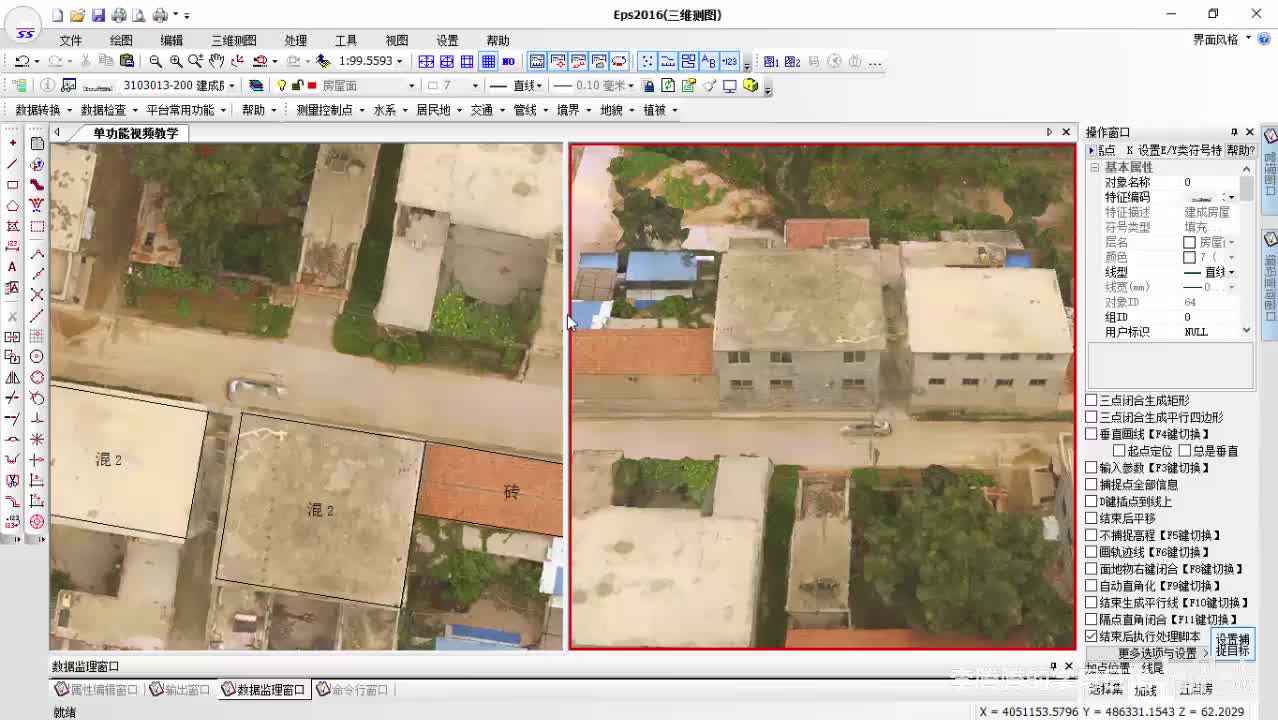Click the 图1 view icon
The width and height of the screenshot is (1278, 720).
(x=772, y=61)
